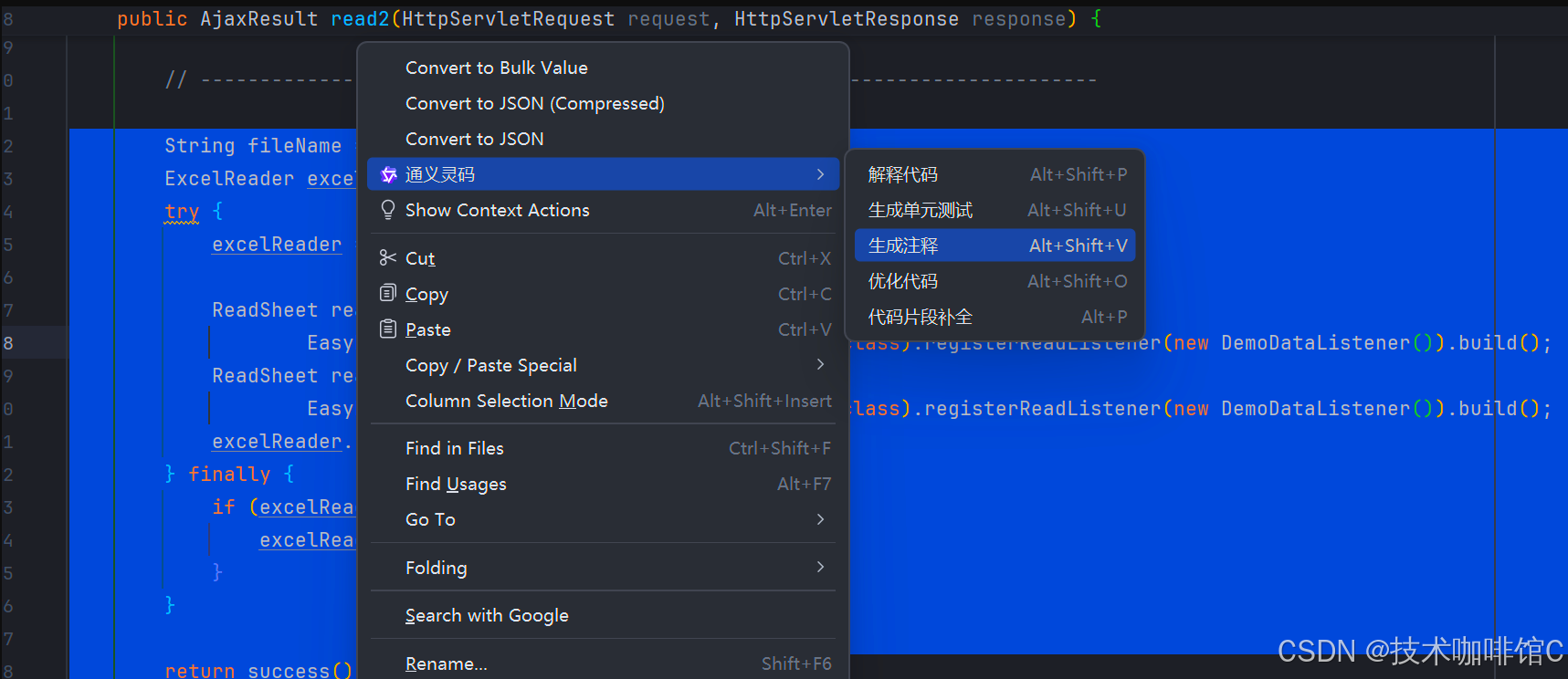The height and width of the screenshot is (679, 1568).
Task: Expand the Go To submenu arrow
Action: [x=820, y=519]
